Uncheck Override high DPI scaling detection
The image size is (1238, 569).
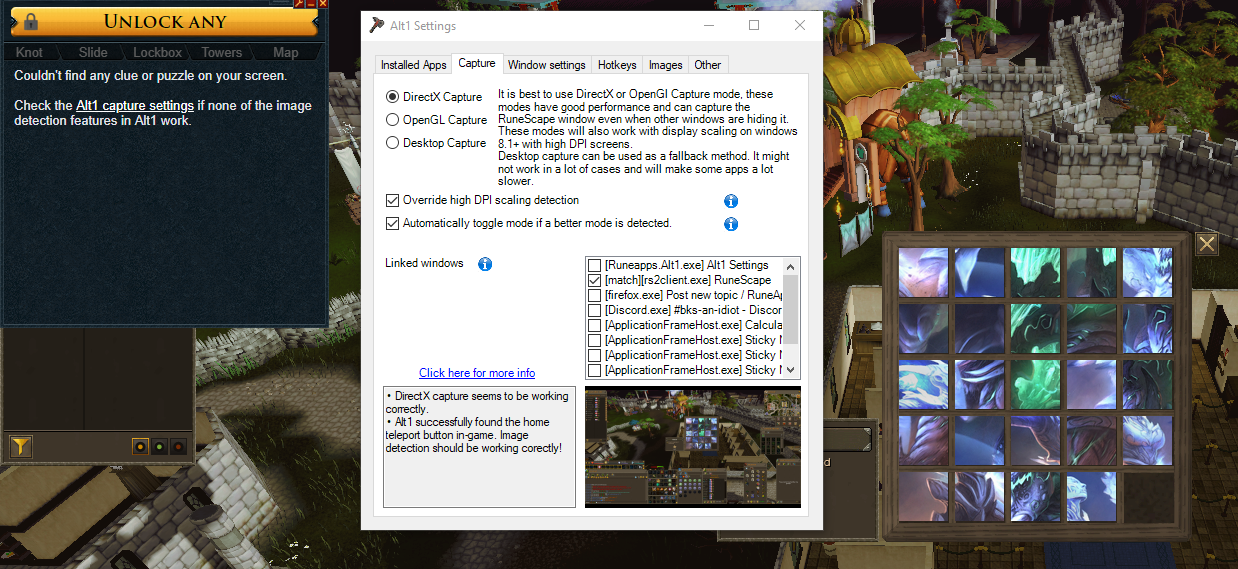coord(393,201)
